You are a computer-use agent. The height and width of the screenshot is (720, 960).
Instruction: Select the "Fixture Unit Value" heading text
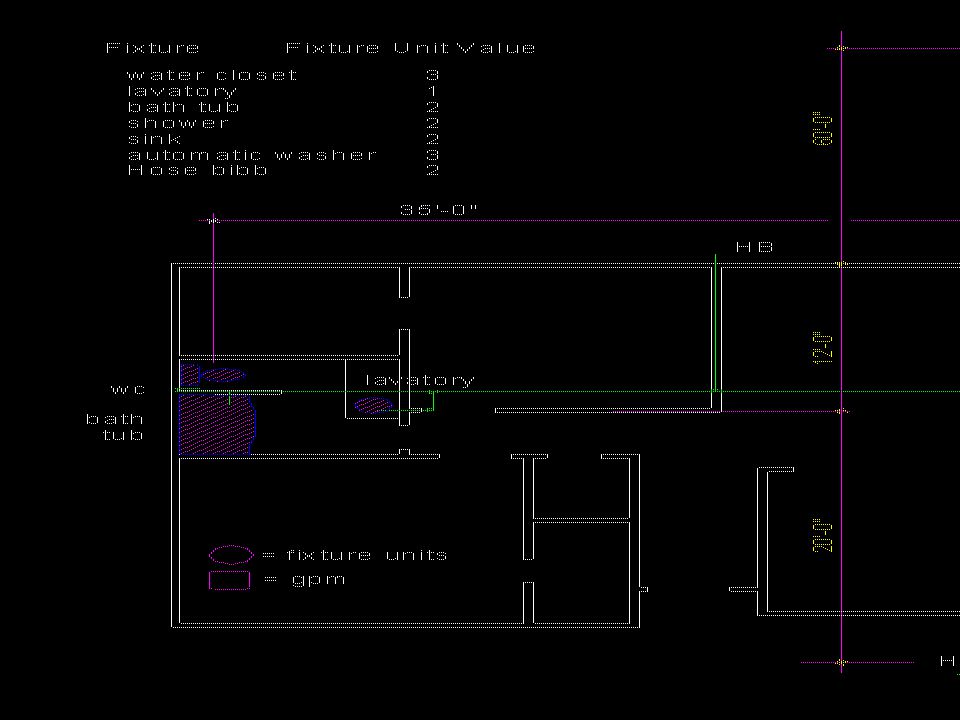point(411,48)
